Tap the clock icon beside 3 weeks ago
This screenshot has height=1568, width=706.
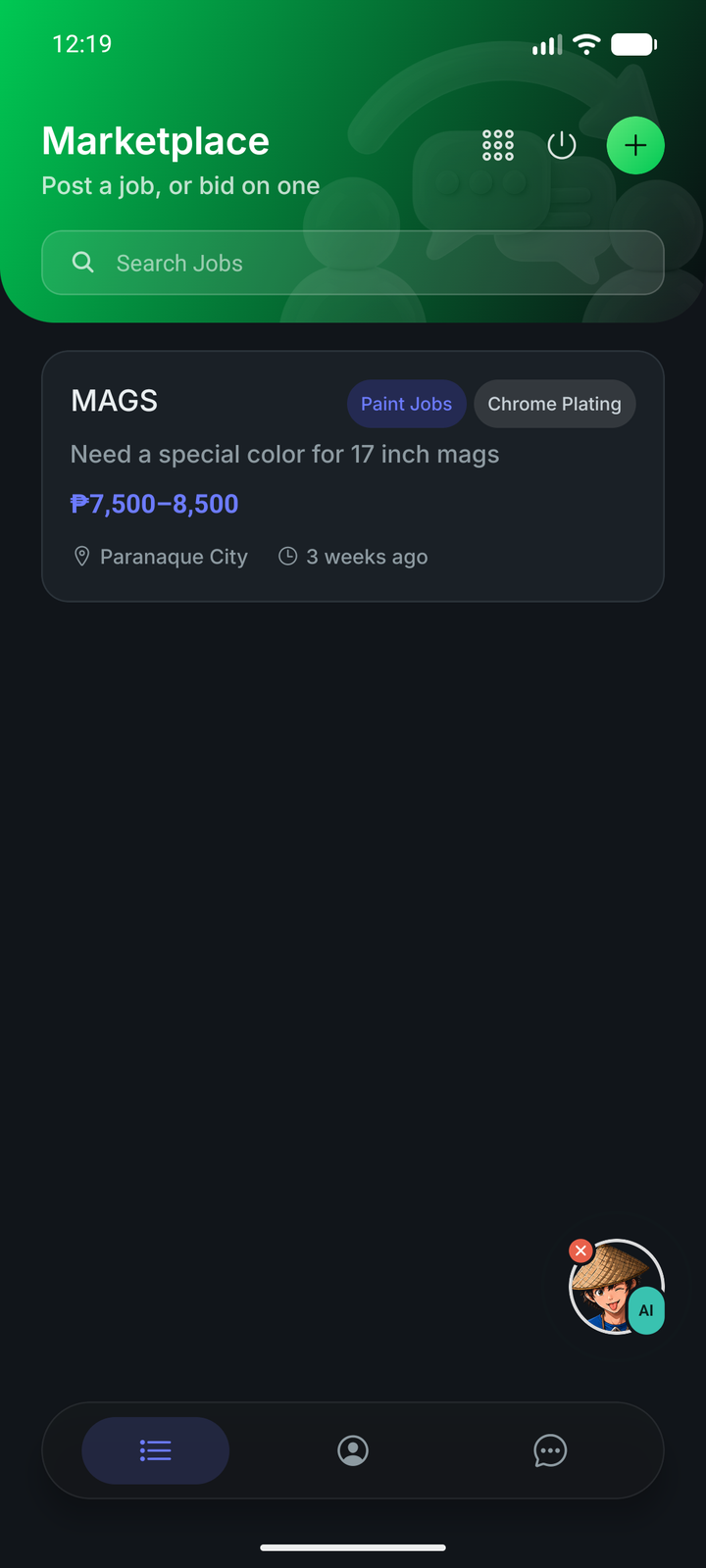click(x=287, y=556)
